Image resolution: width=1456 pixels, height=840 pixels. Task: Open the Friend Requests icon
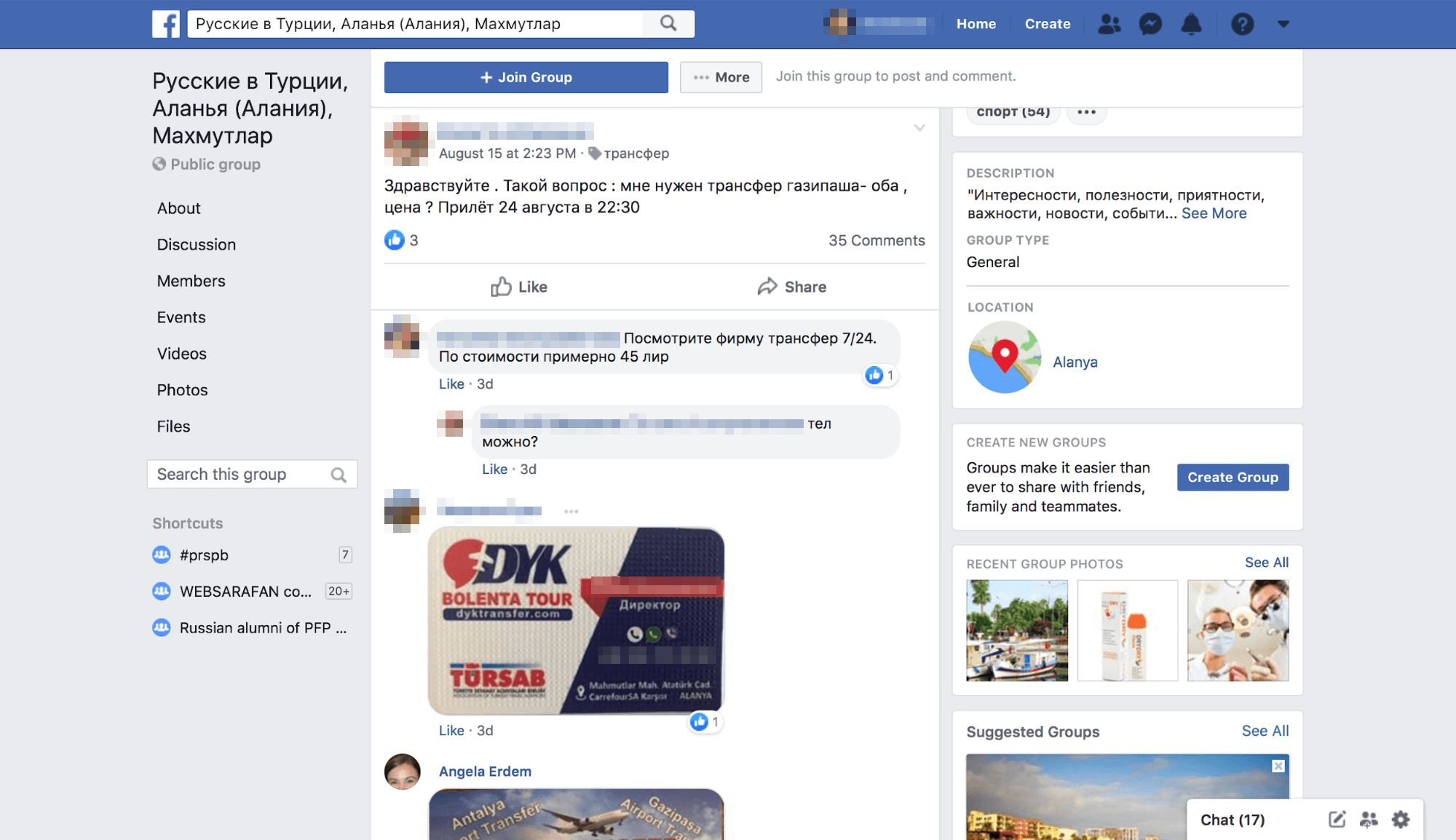1109,24
